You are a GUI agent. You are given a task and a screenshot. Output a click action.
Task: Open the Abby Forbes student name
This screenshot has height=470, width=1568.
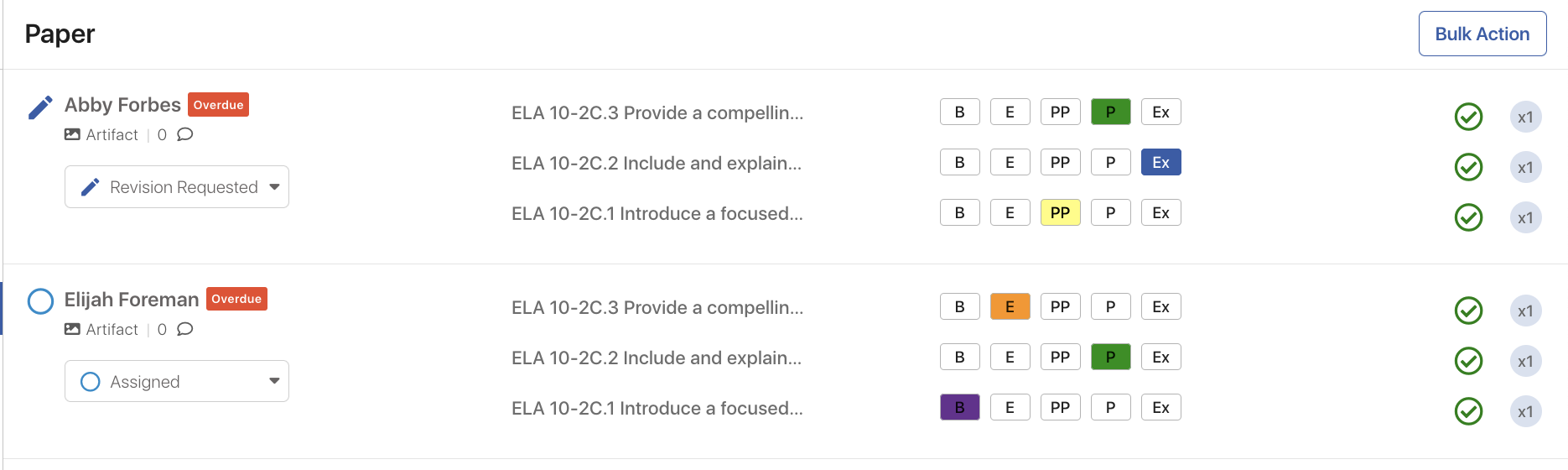coord(122,105)
